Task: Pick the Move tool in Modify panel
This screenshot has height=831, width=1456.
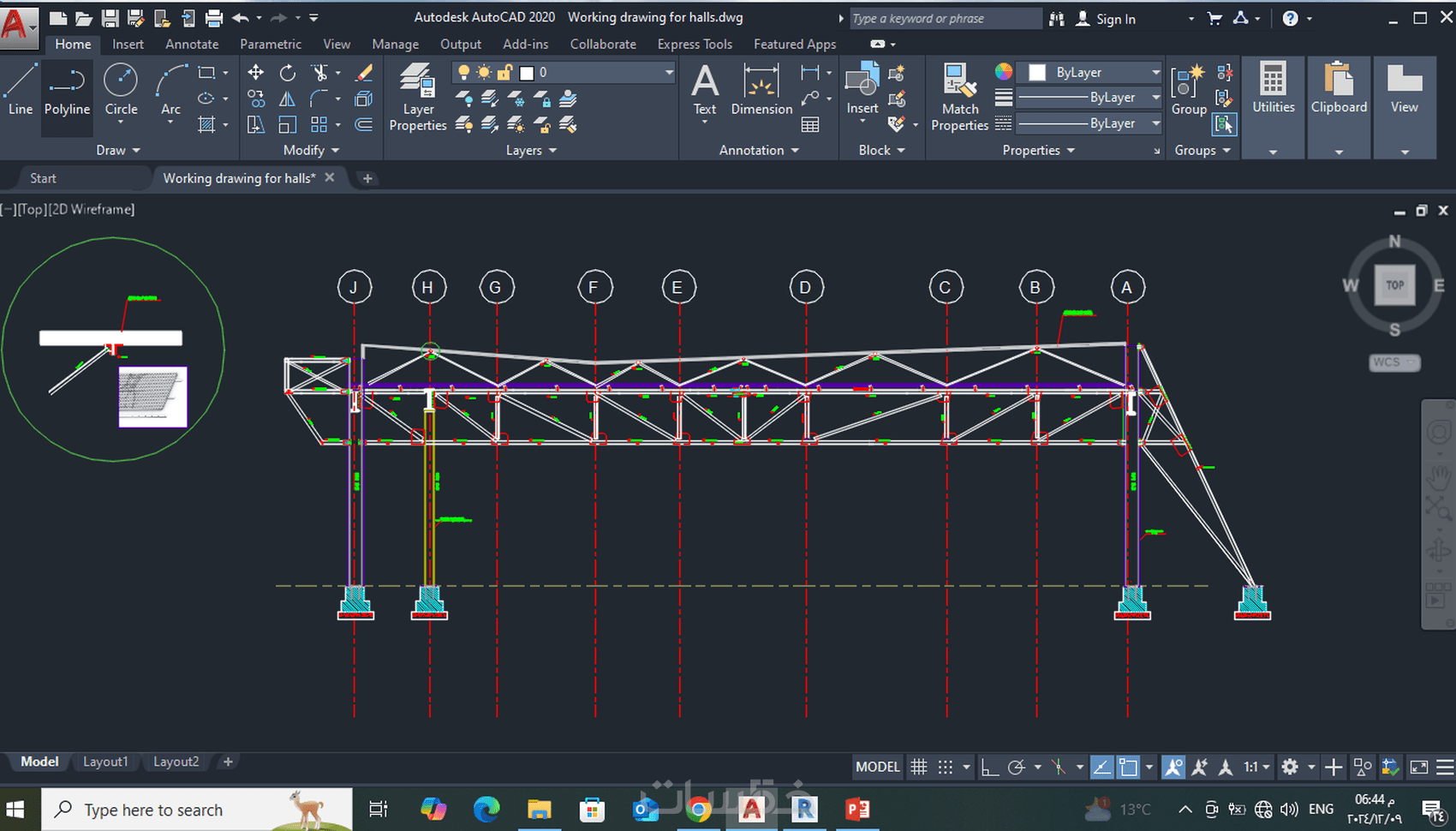Action: 255,73
